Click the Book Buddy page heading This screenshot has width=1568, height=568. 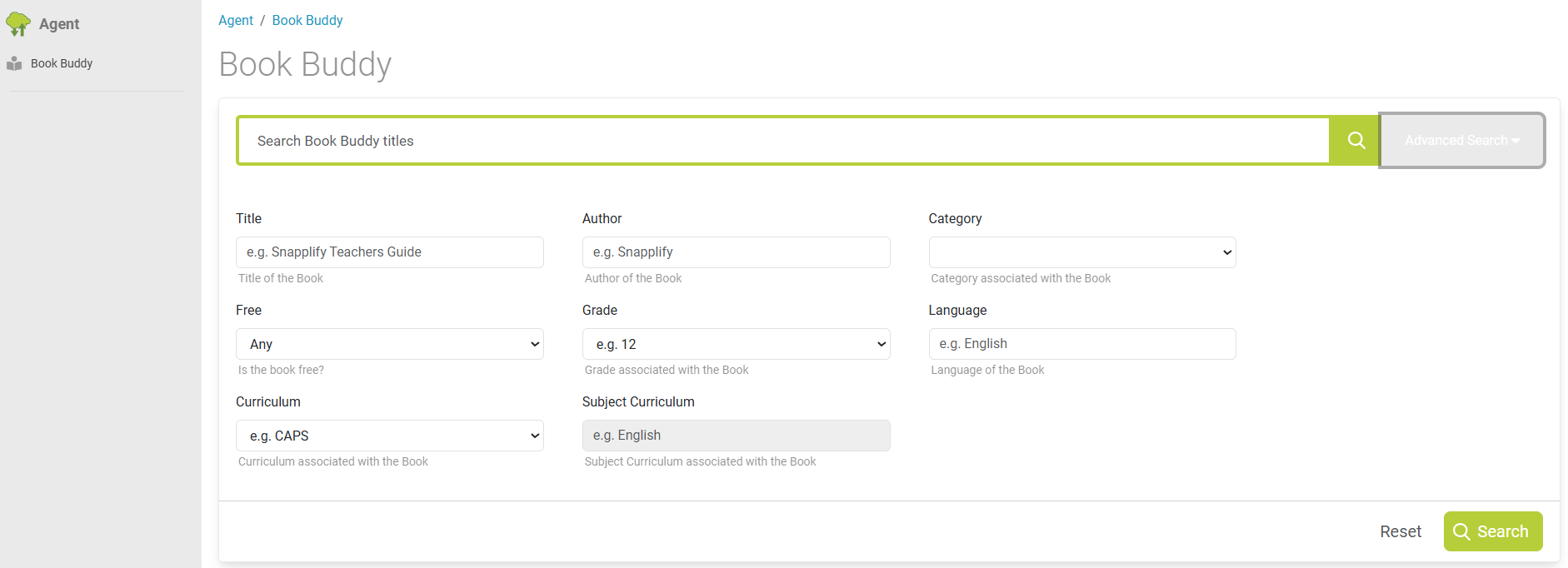pos(305,64)
